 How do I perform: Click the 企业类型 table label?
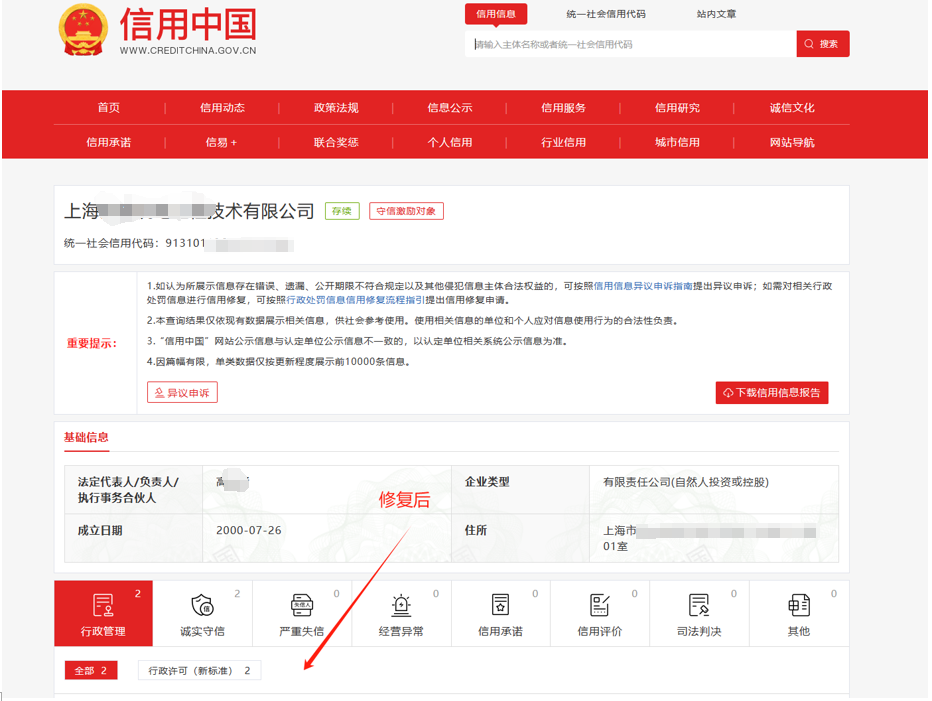[x=487, y=482]
